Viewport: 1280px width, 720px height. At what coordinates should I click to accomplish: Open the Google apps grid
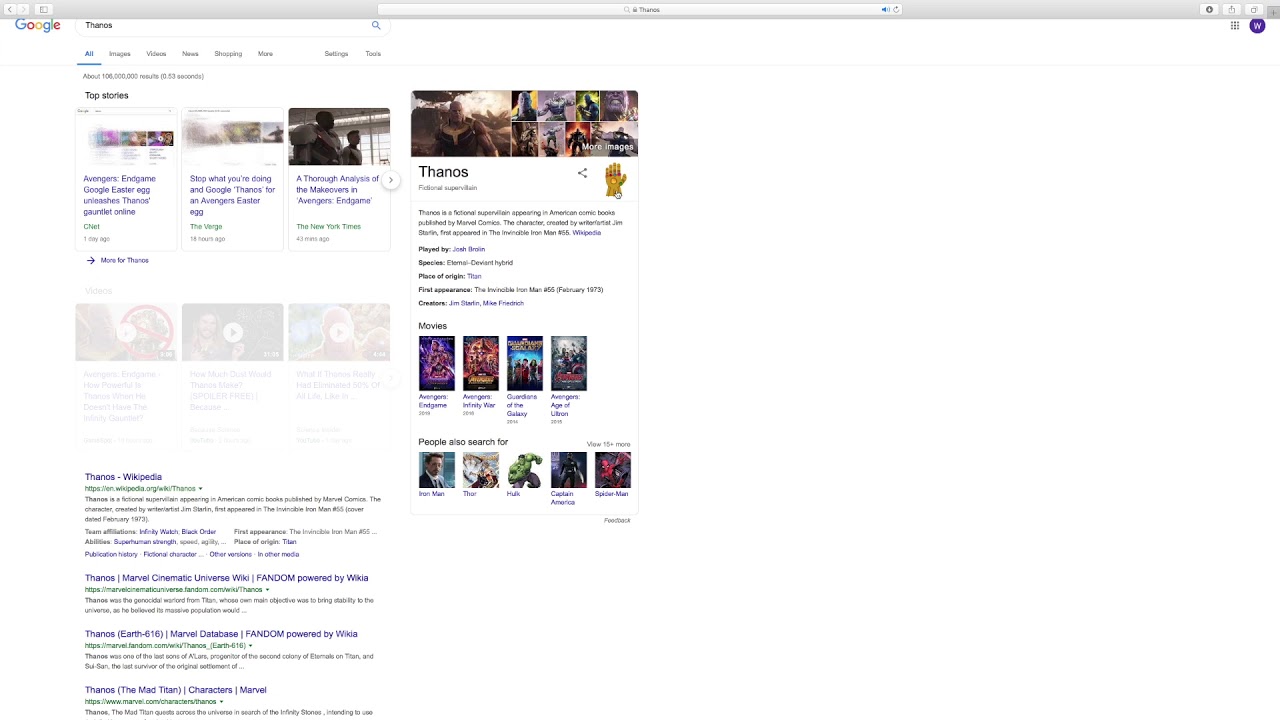[x=1235, y=26]
